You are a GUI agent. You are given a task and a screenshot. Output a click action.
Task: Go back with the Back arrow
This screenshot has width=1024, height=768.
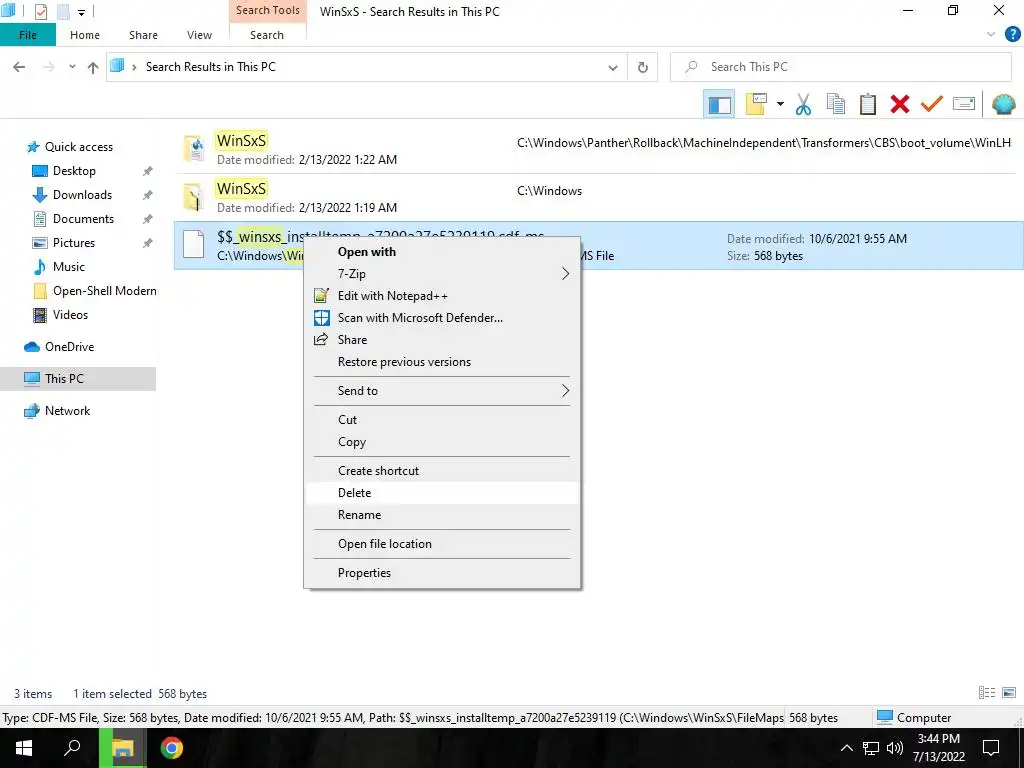point(19,67)
